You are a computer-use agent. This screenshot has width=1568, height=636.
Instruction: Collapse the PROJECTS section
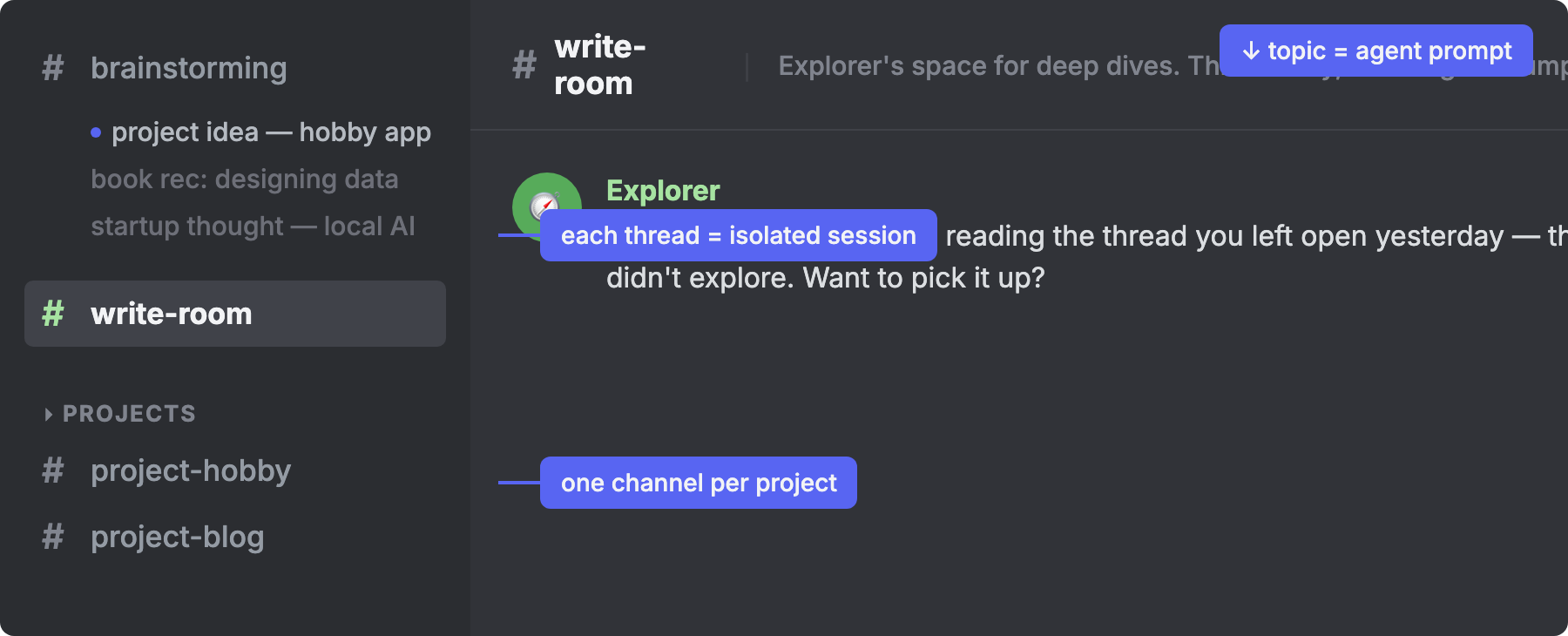click(x=48, y=413)
